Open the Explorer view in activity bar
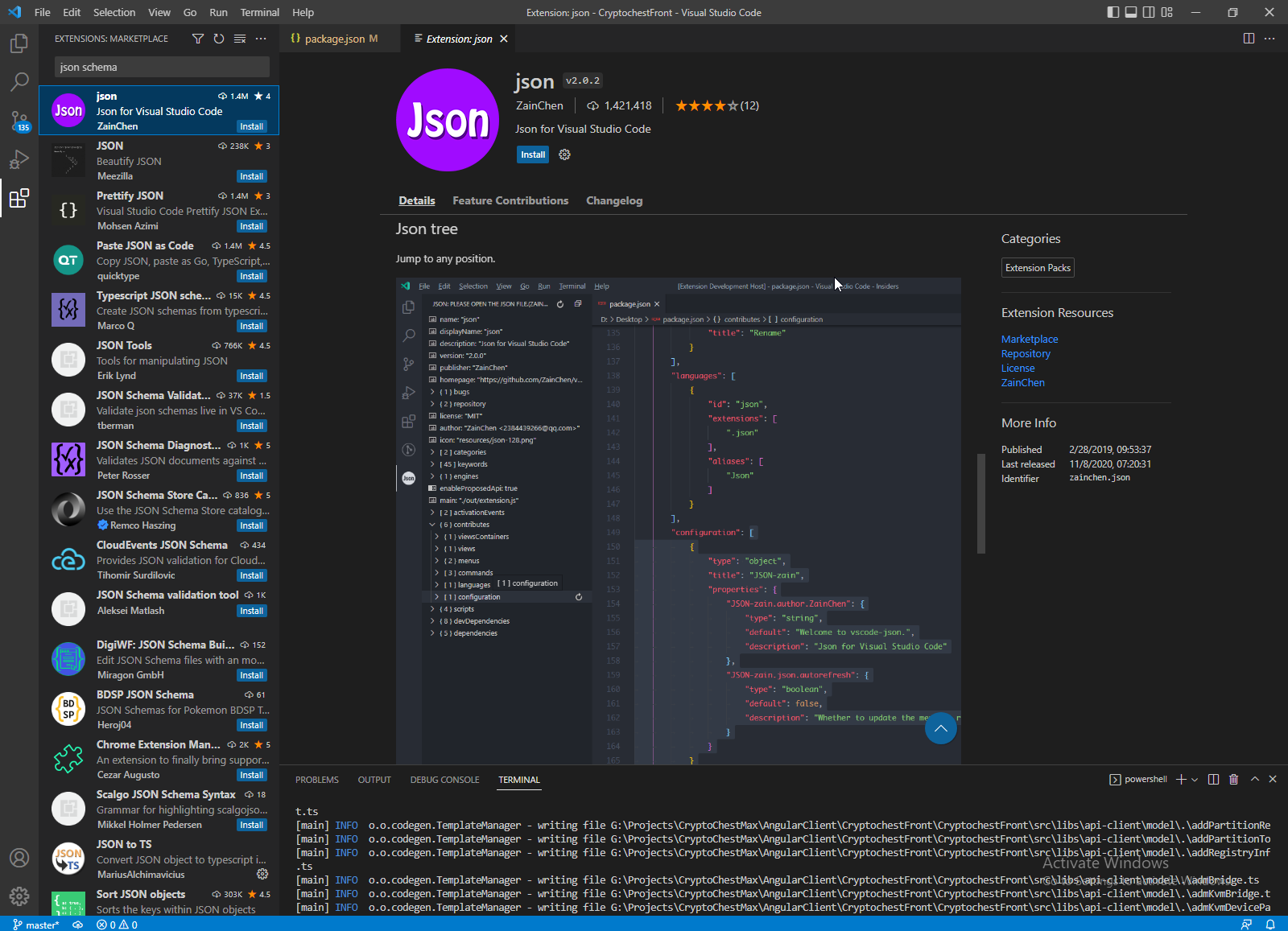 point(19,43)
